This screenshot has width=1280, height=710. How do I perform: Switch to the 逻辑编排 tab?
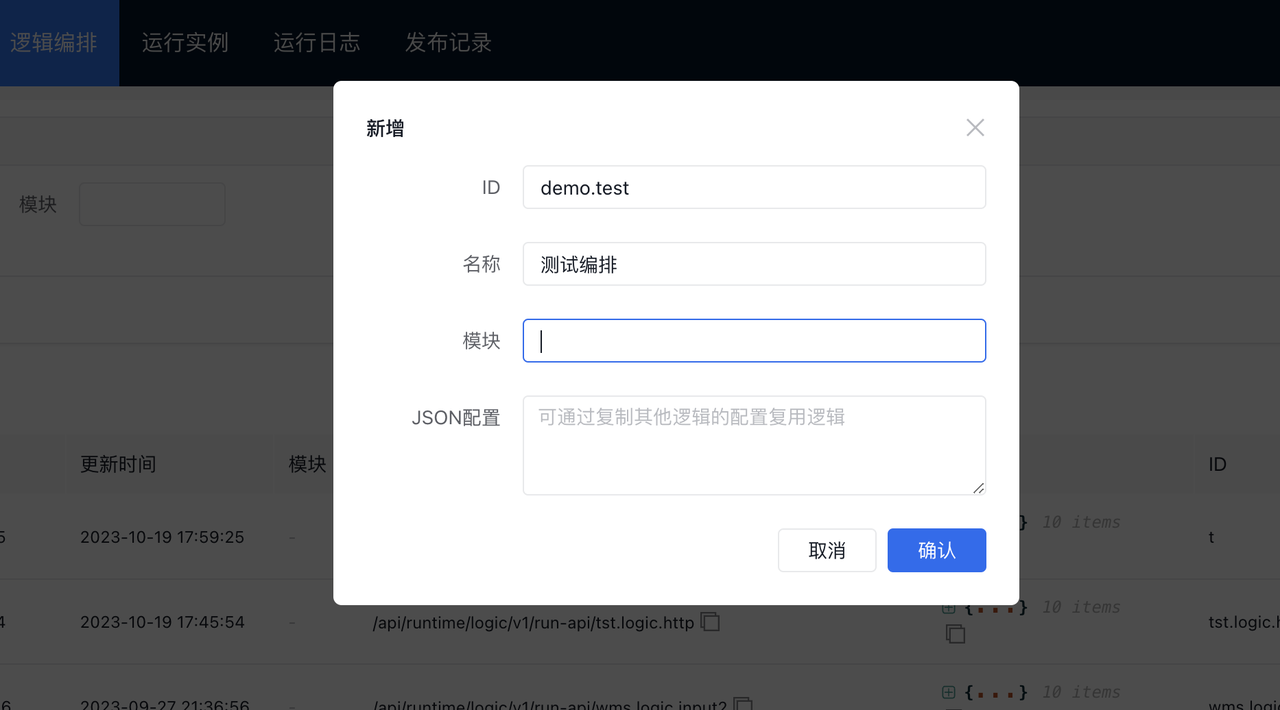(54, 43)
